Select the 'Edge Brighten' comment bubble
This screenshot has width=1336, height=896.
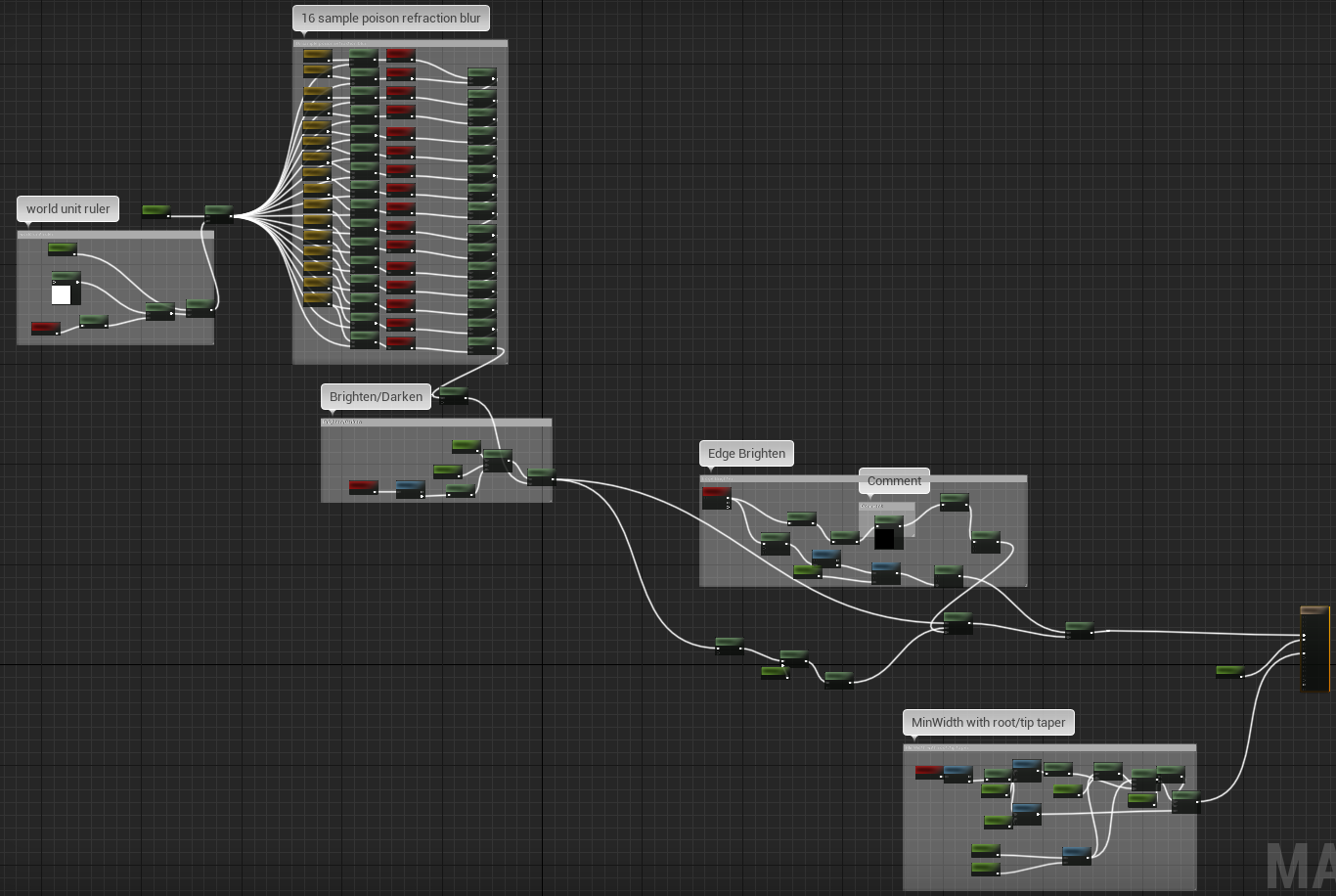click(746, 453)
